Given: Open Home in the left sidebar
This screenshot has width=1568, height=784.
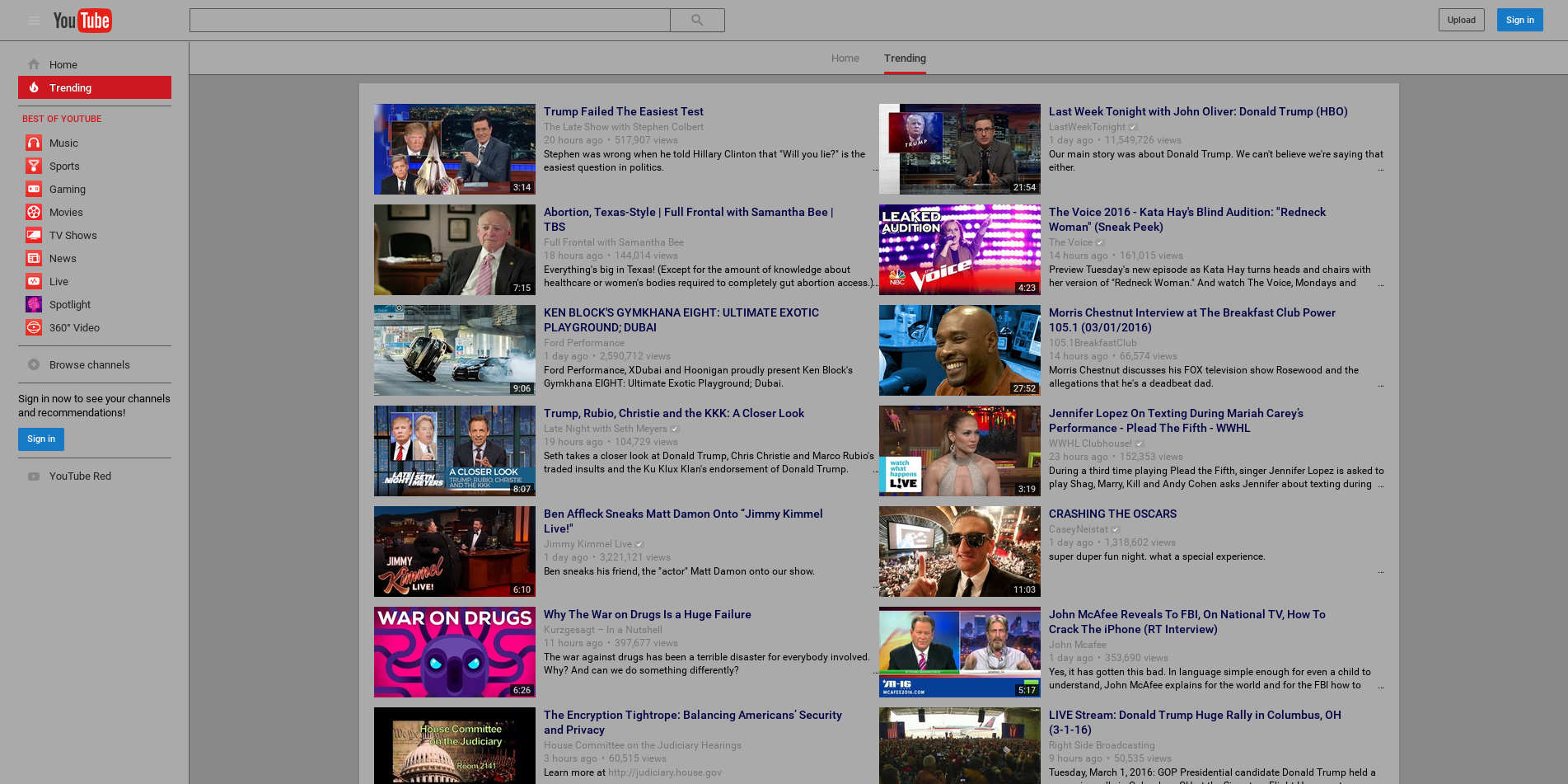Looking at the screenshot, I should [95, 64].
